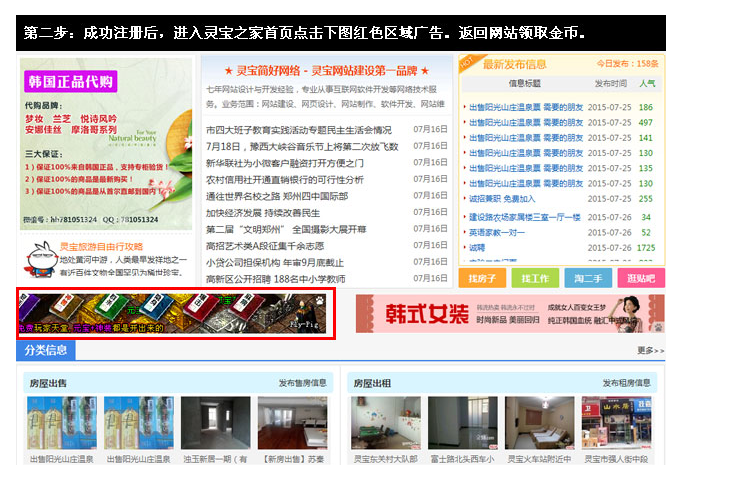Open the 韩式女装 advertisement banner

tap(510, 313)
